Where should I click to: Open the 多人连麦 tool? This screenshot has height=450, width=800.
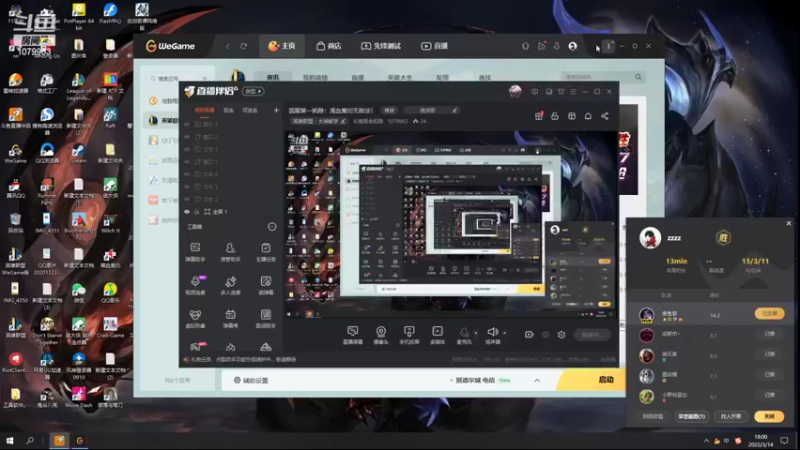pyautogui.click(x=230, y=285)
